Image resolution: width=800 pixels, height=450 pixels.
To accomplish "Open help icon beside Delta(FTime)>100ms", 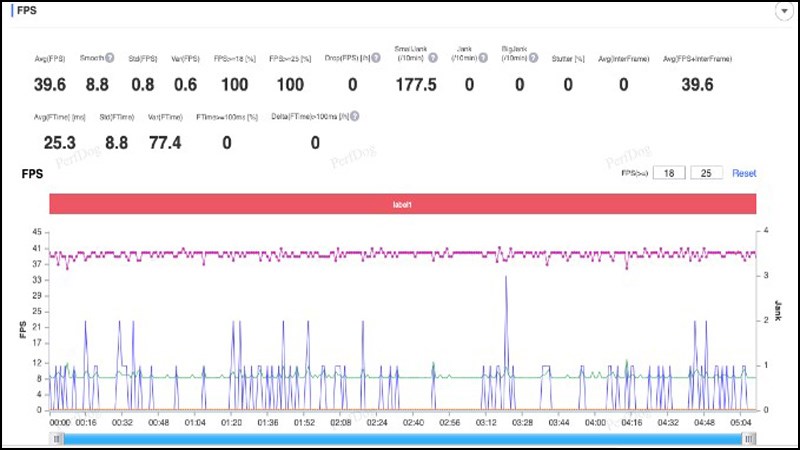I will (354, 116).
